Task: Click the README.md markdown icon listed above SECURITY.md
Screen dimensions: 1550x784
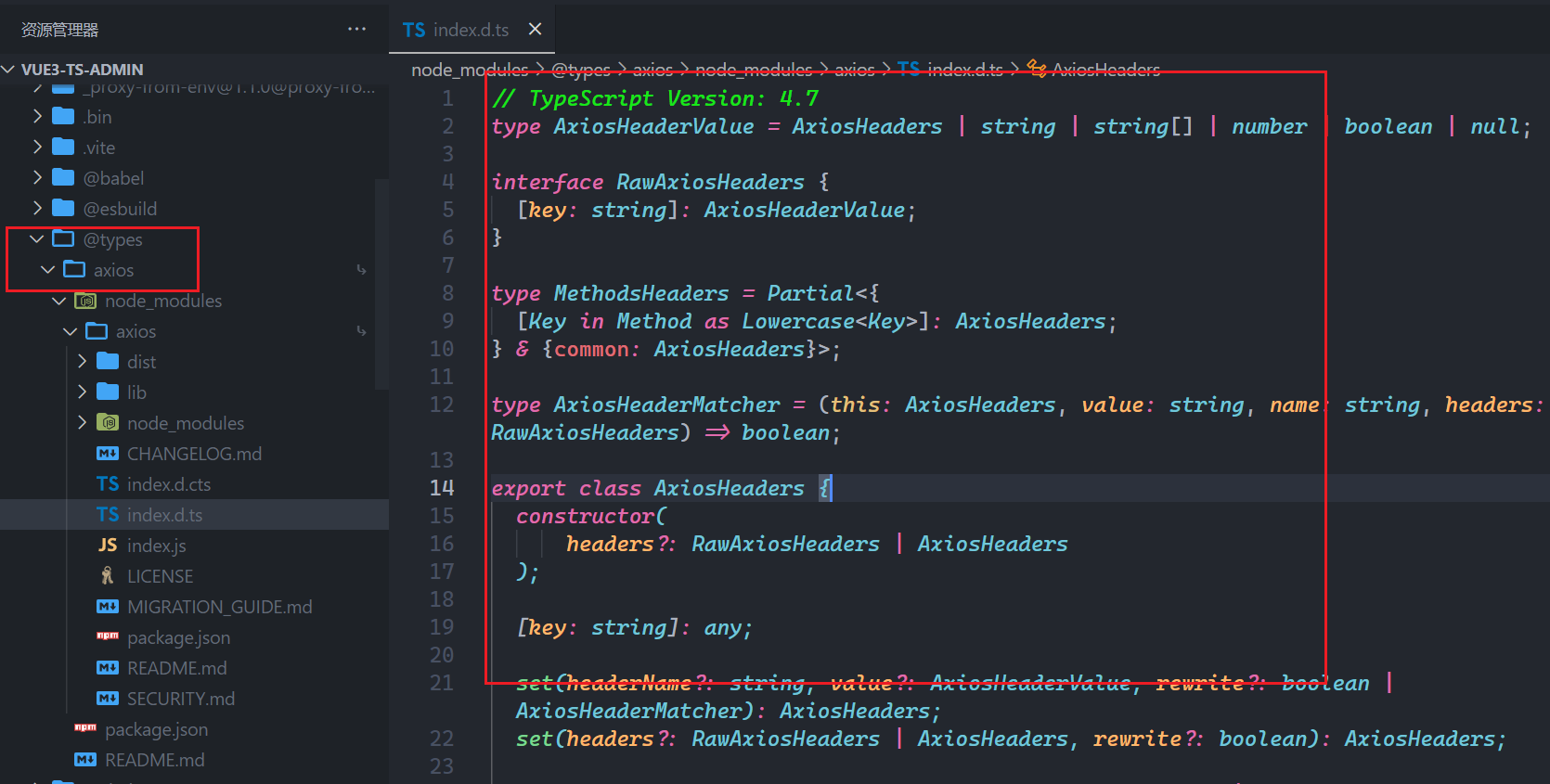Action: (108, 667)
